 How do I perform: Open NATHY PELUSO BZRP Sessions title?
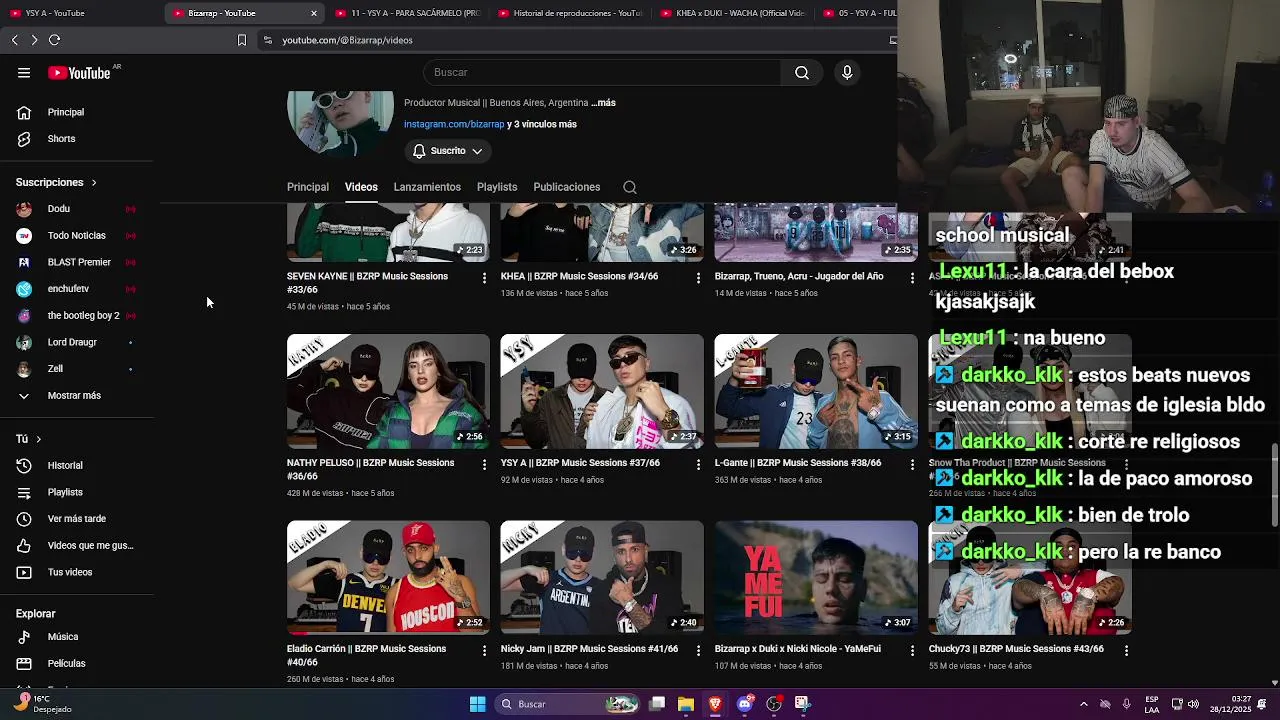pyautogui.click(x=370, y=470)
